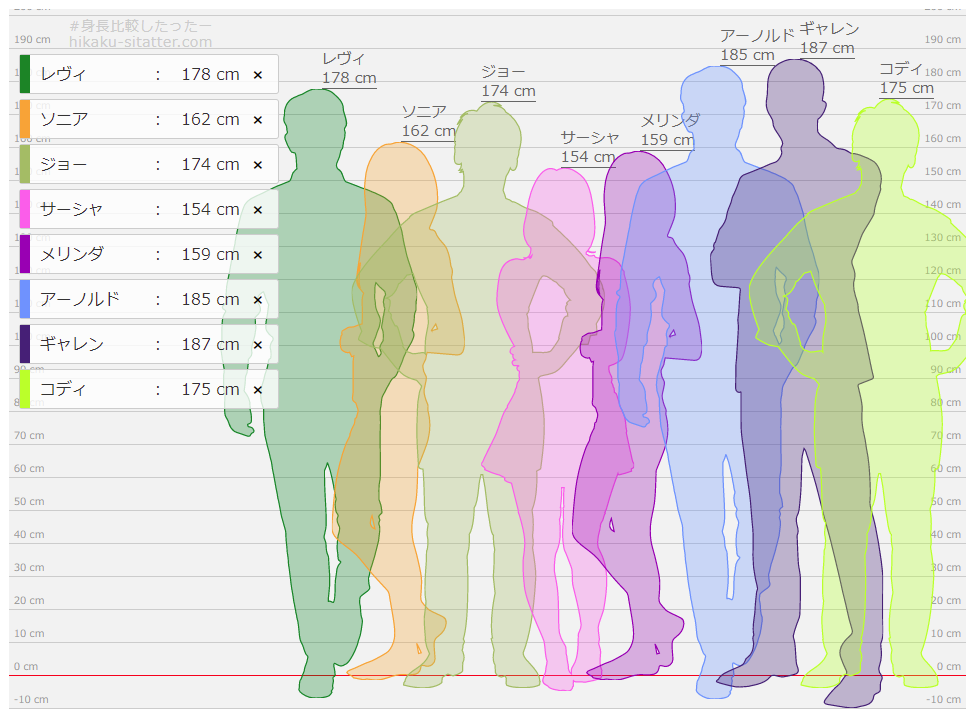
Task: Delete ギャレン entry using × icon
Action: [257, 345]
